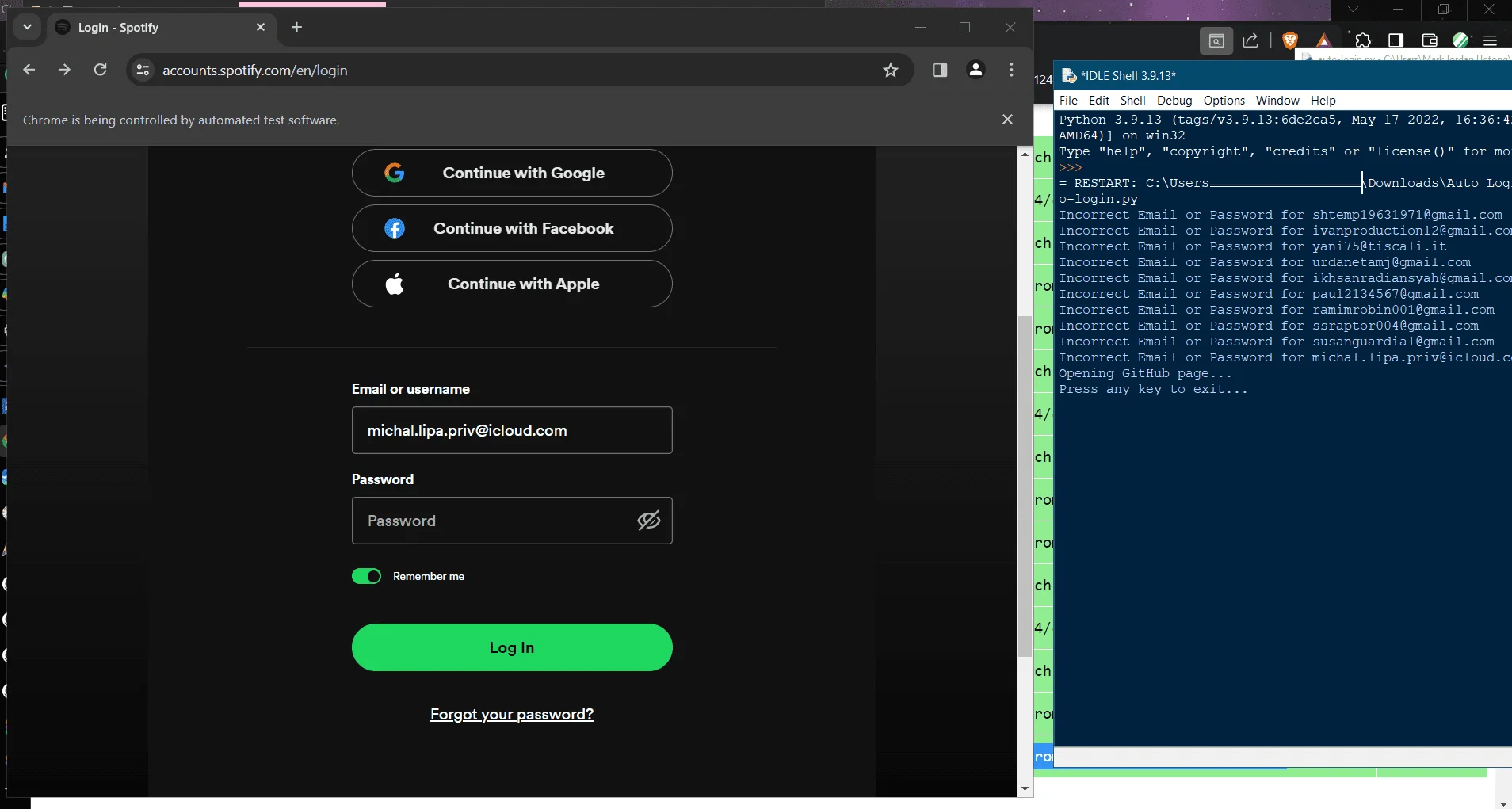View site information icon in address bar
1512x809 pixels.
[143, 70]
